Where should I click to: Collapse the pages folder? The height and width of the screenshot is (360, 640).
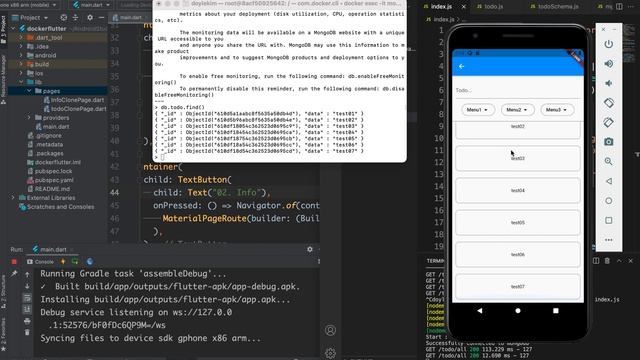pos(29,91)
